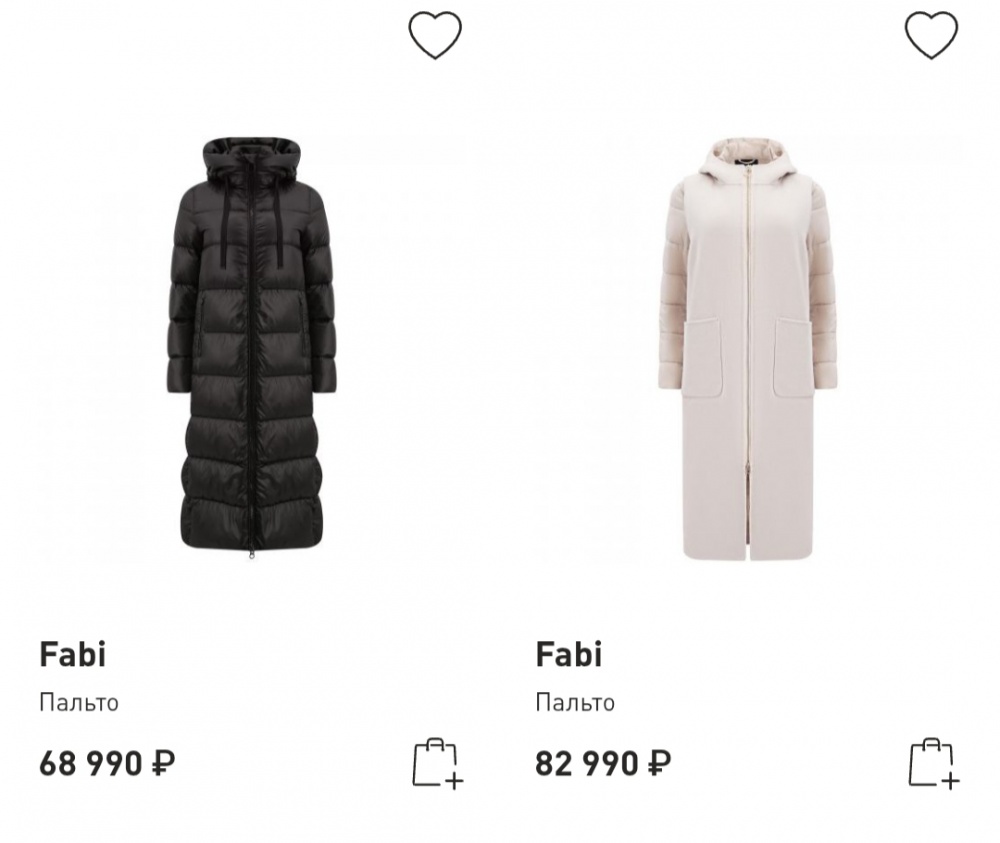Favorite the black Fabi puffer coat
This screenshot has width=1000, height=843.
[435, 36]
